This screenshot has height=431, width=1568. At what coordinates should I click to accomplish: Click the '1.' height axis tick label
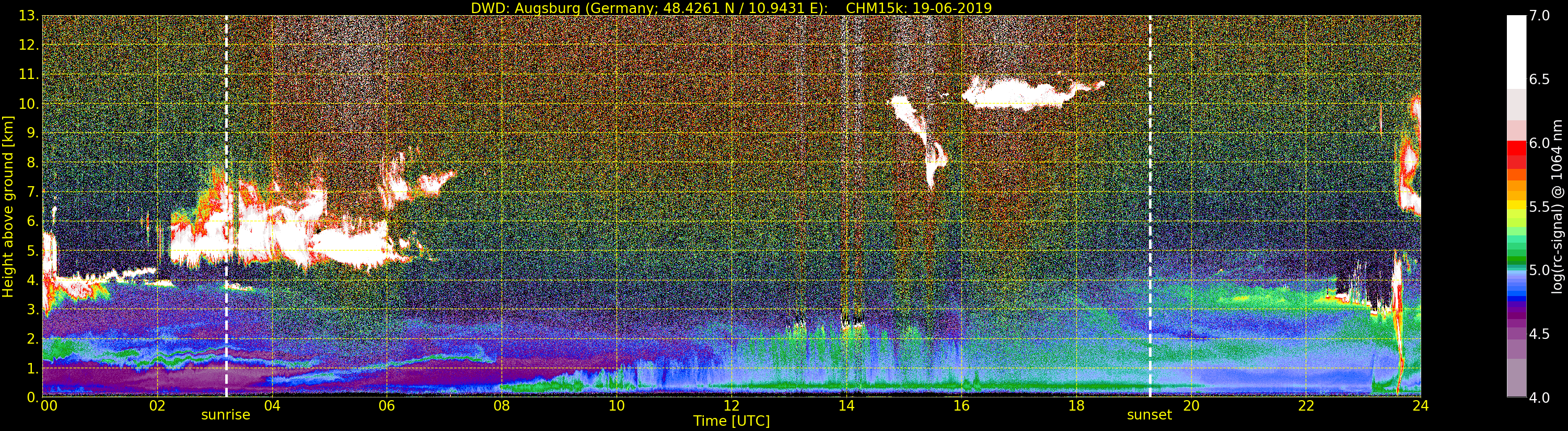(32, 368)
